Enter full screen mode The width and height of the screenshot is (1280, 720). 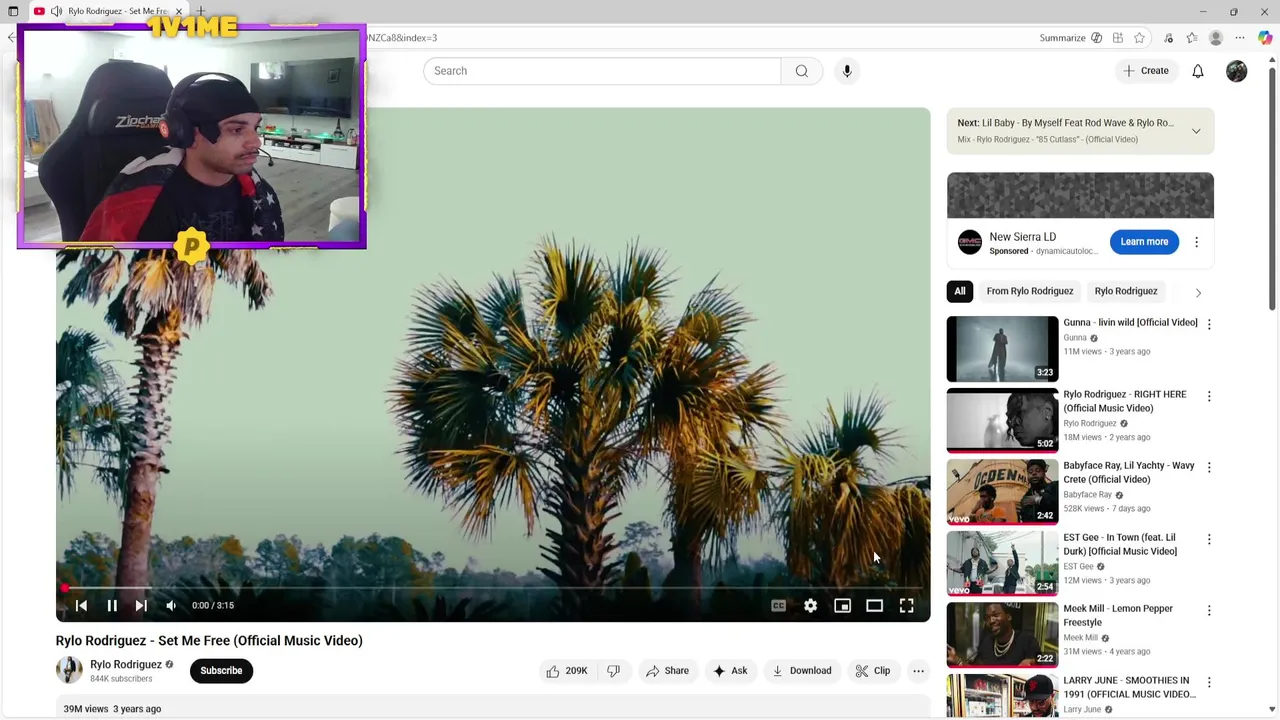(x=906, y=605)
